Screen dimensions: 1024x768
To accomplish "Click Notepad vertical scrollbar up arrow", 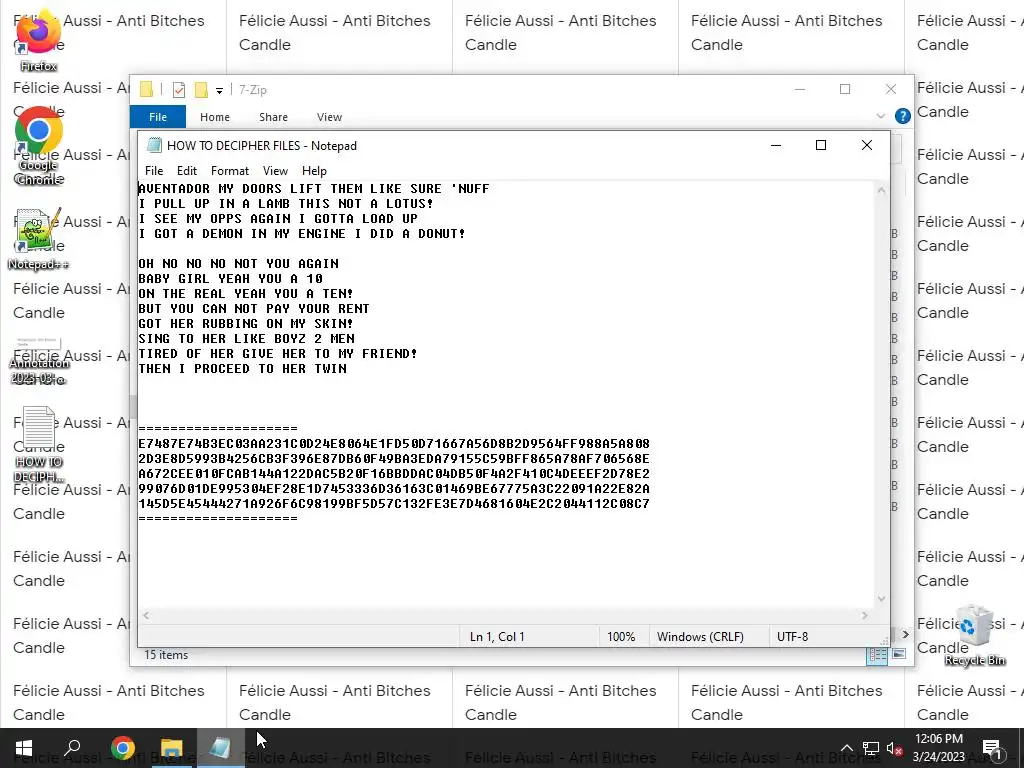I will [882, 190].
